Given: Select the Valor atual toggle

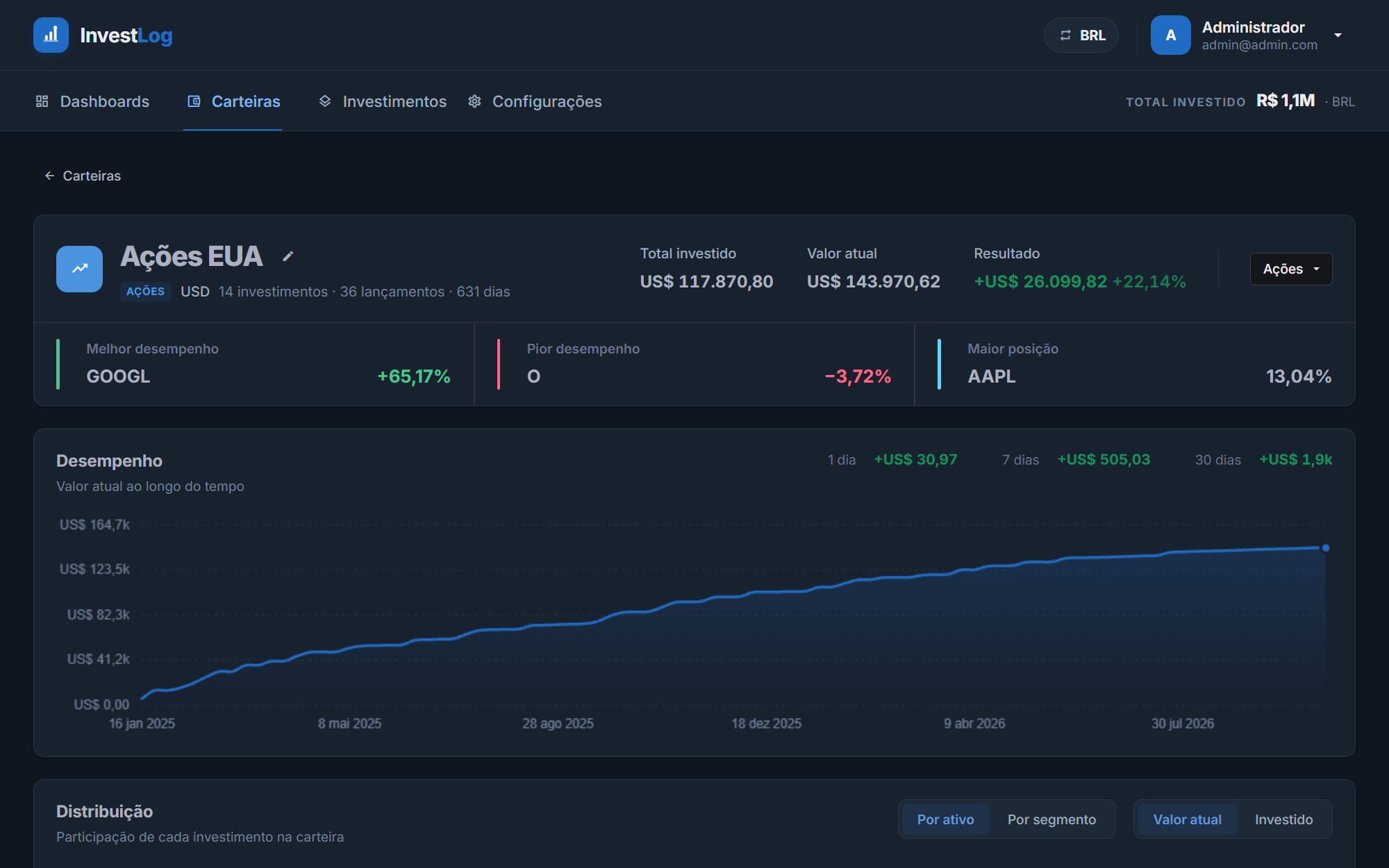Looking at the screenshot, I should pos(1187,819).
